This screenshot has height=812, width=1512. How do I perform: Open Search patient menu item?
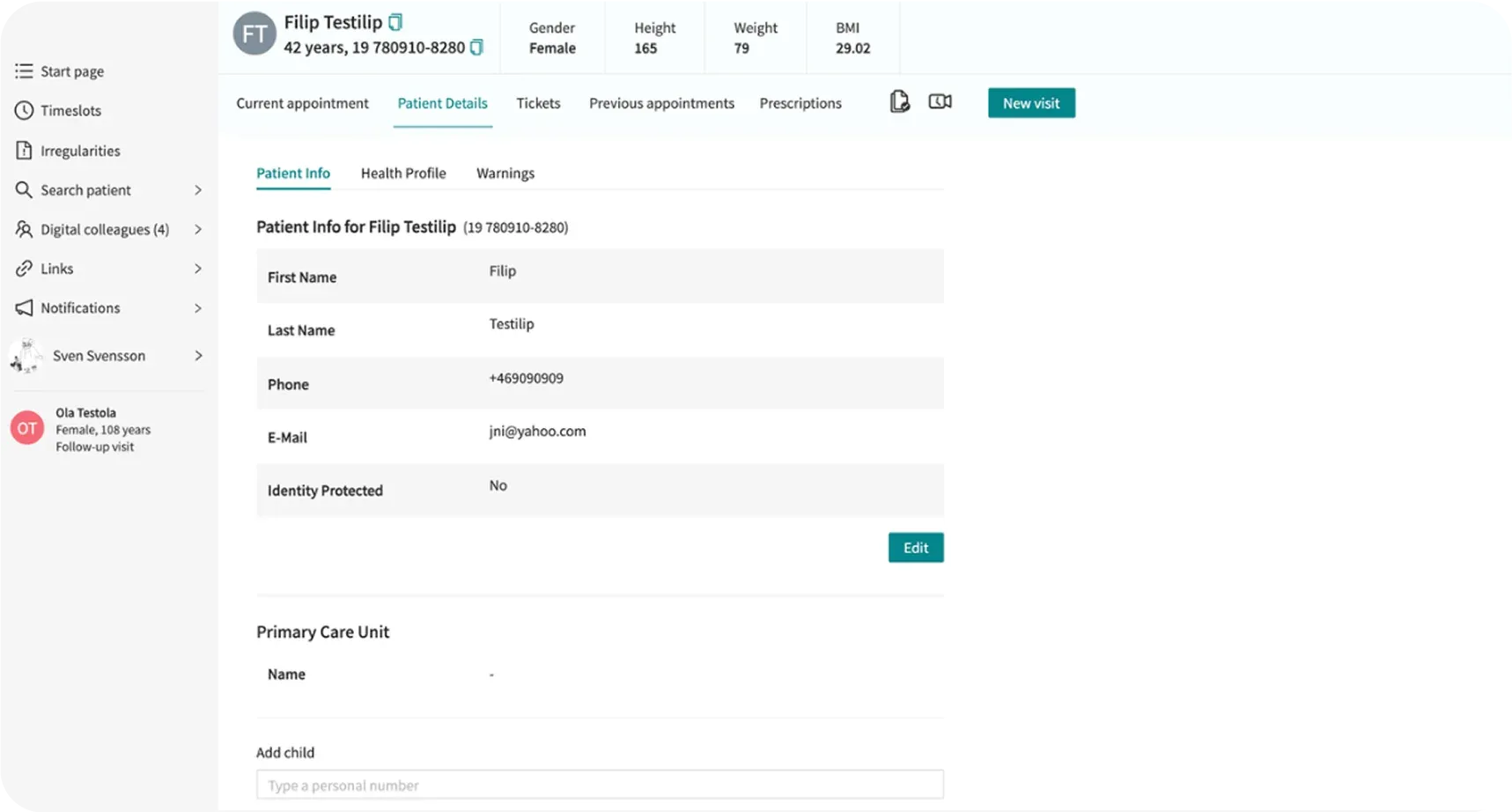85,190
